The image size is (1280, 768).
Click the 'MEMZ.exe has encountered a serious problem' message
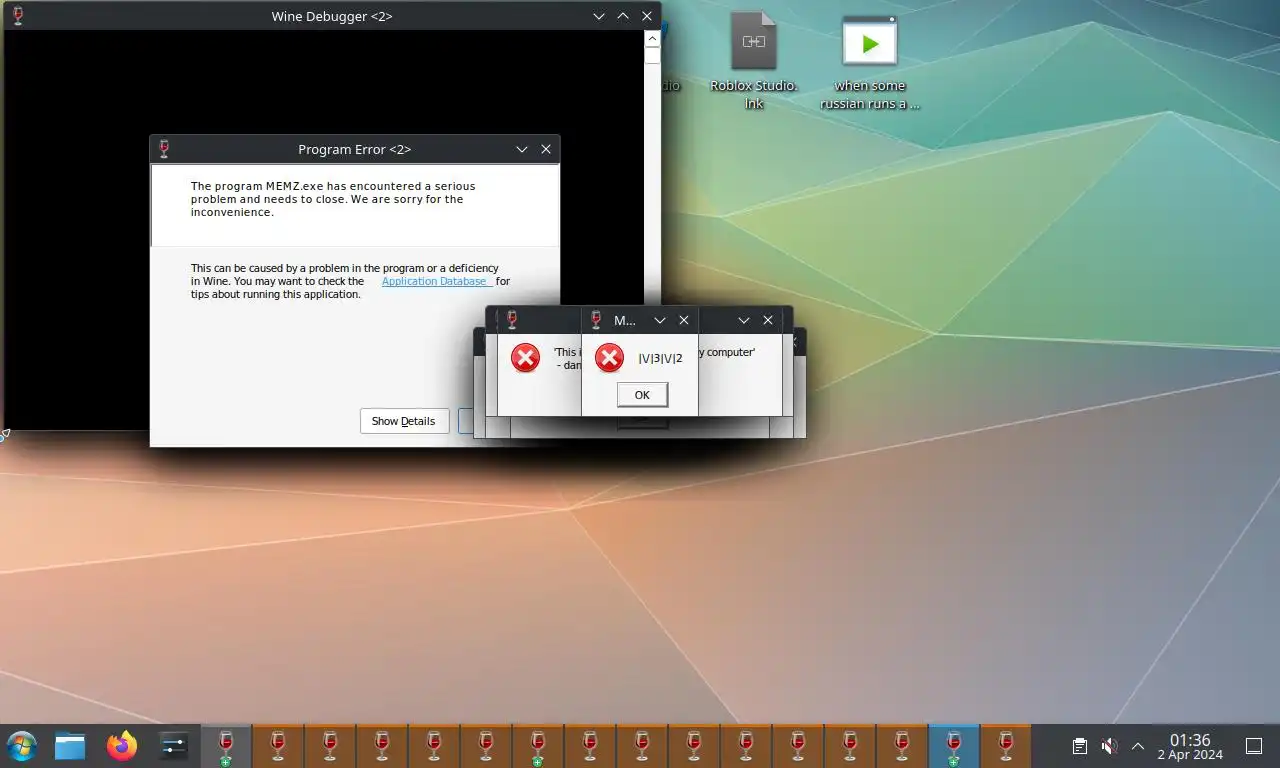coord(333,199)
